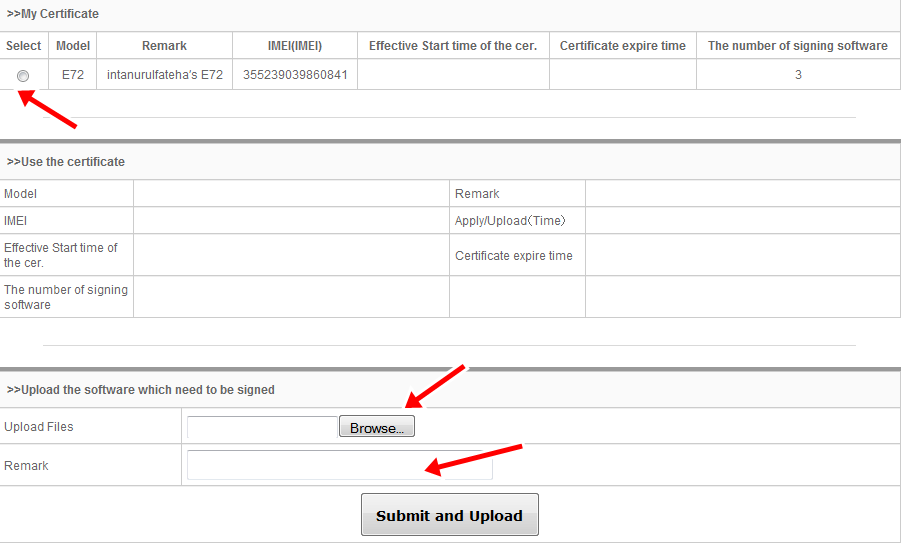Click the Model label under Use the certificate

pyautogui.click(x=20, y=194)
